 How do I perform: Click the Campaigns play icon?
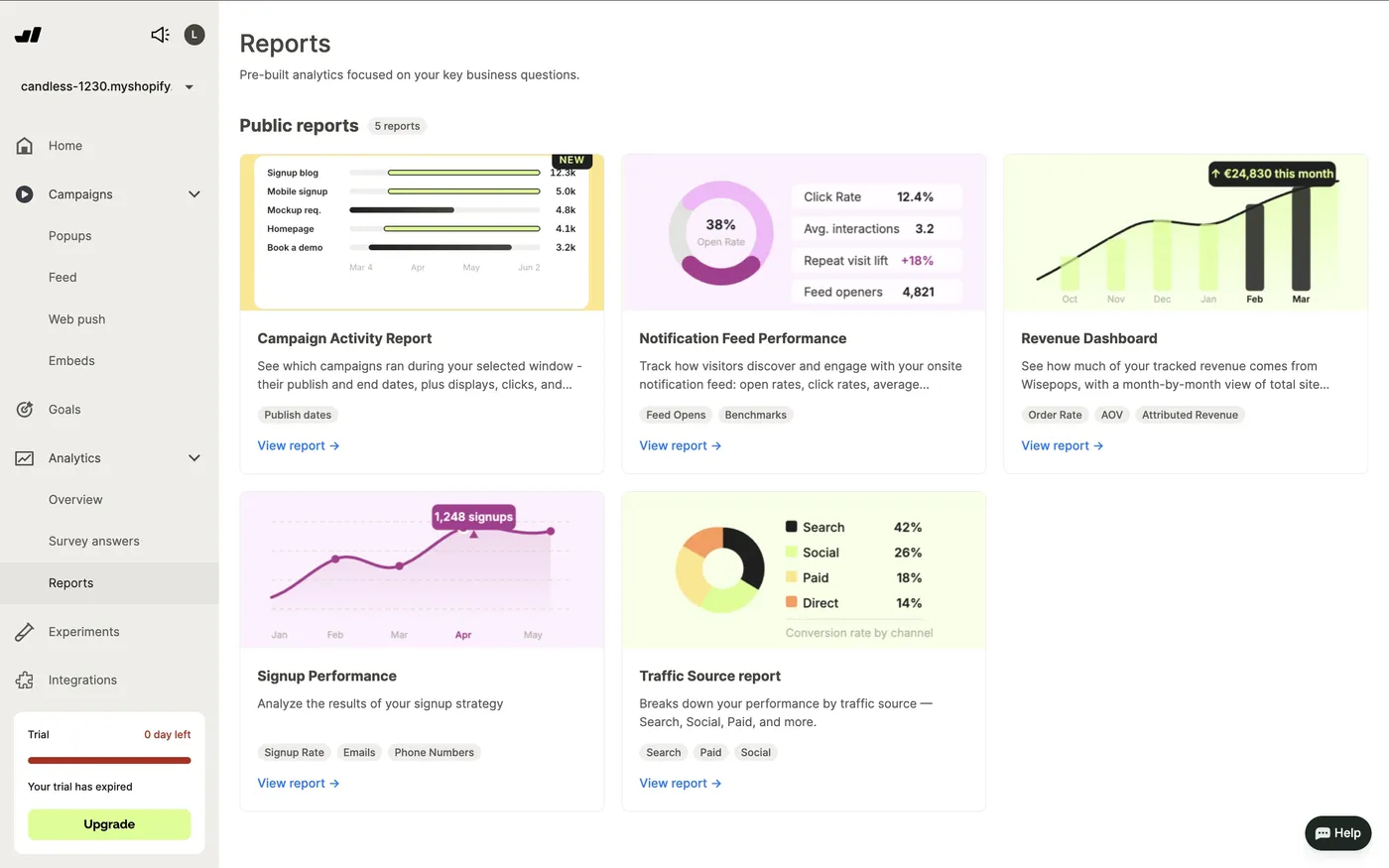click(25, 194)
